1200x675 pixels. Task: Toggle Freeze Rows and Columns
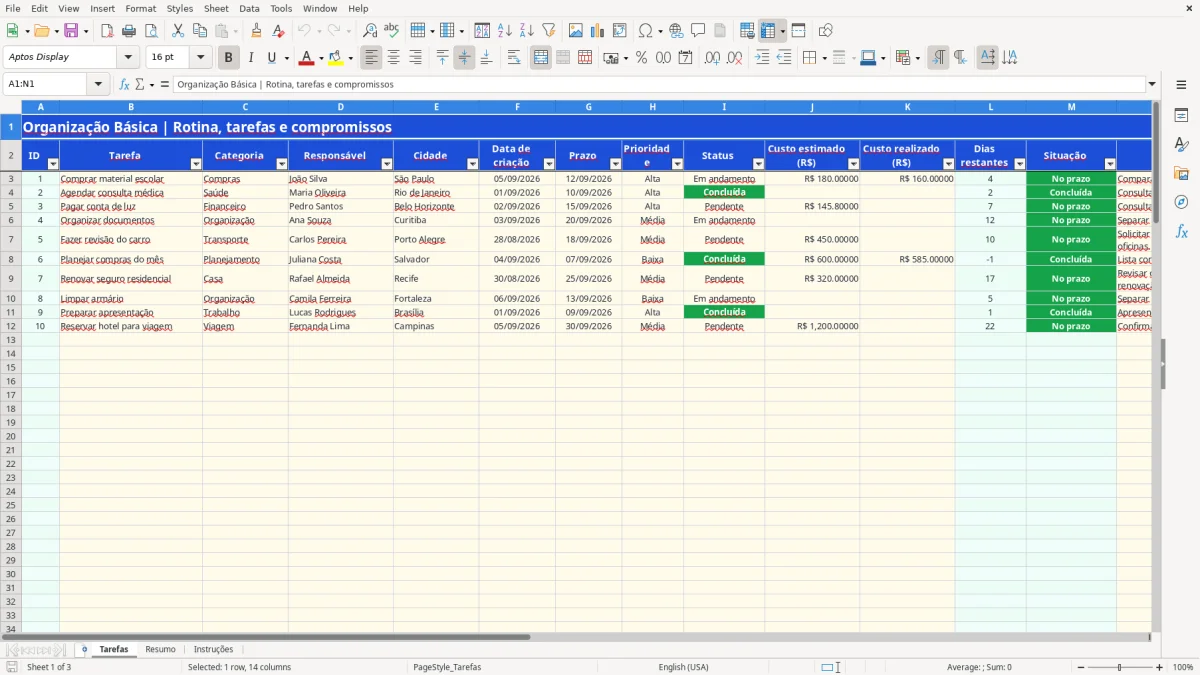pos(768,31)
